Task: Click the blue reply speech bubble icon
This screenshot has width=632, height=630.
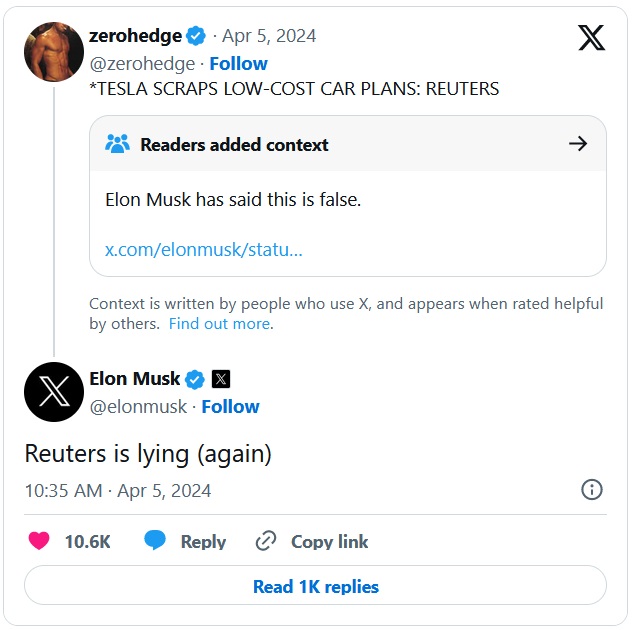Action: coord(155,541)
